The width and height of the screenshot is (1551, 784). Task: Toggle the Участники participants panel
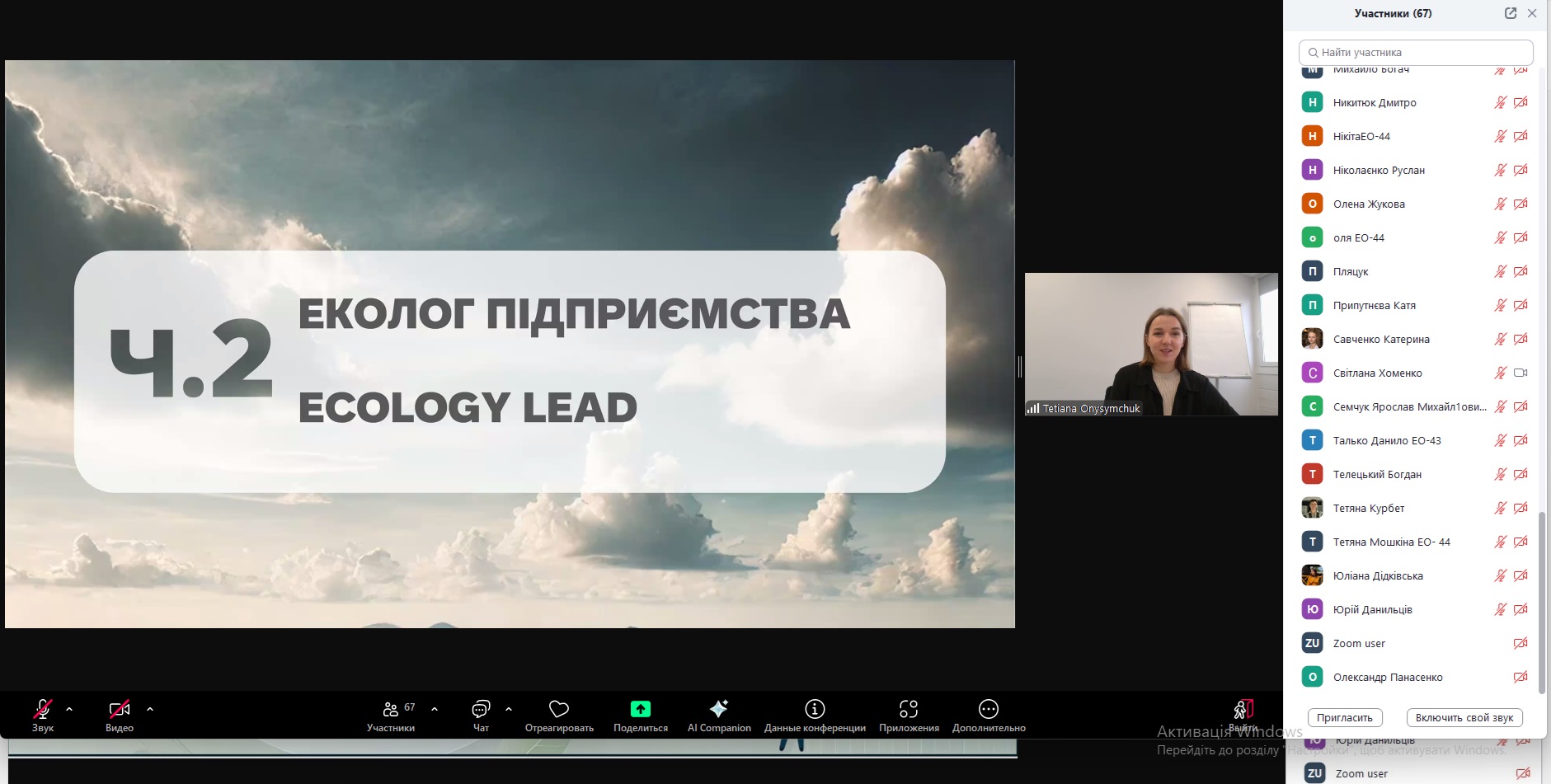pyautogui.click(x=391, y=710)
